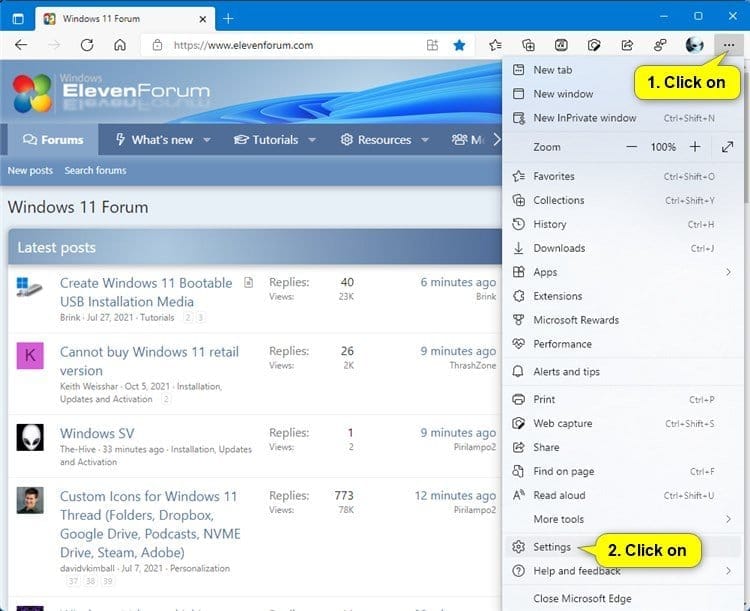Open the profile avatar in the toolbar
This screenshot has height=611, width=750.
click(x=695, y=45)
